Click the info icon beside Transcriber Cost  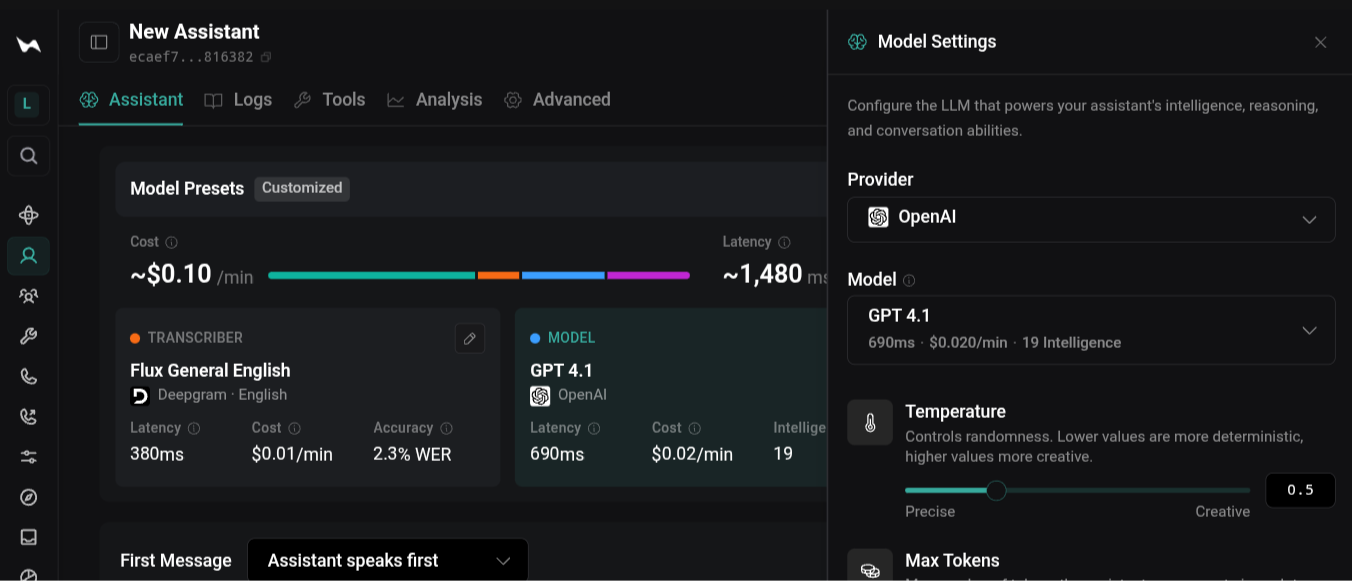[x=294, y=428]
